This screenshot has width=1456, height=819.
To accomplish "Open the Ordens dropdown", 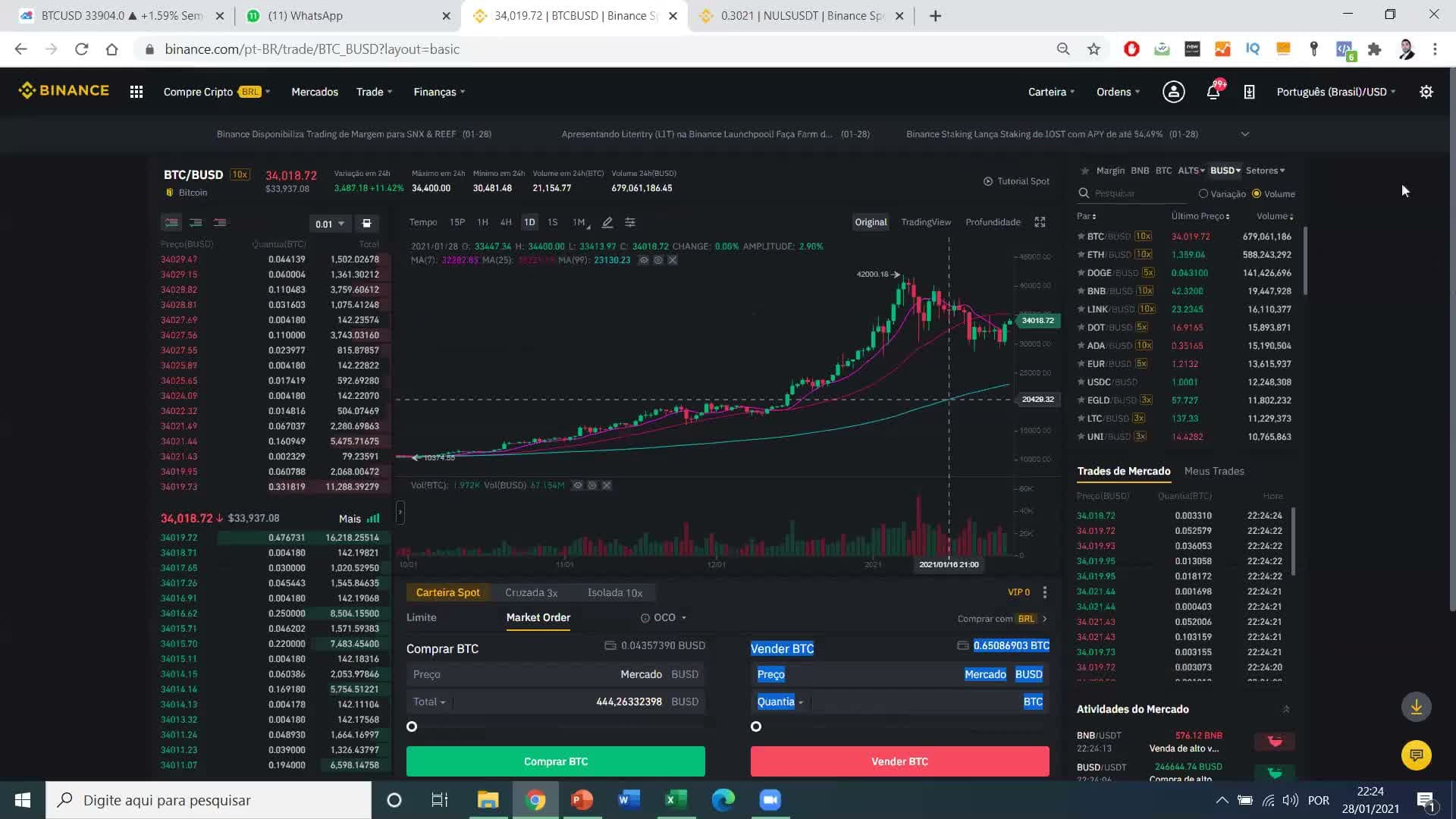I will point(1118,92).
